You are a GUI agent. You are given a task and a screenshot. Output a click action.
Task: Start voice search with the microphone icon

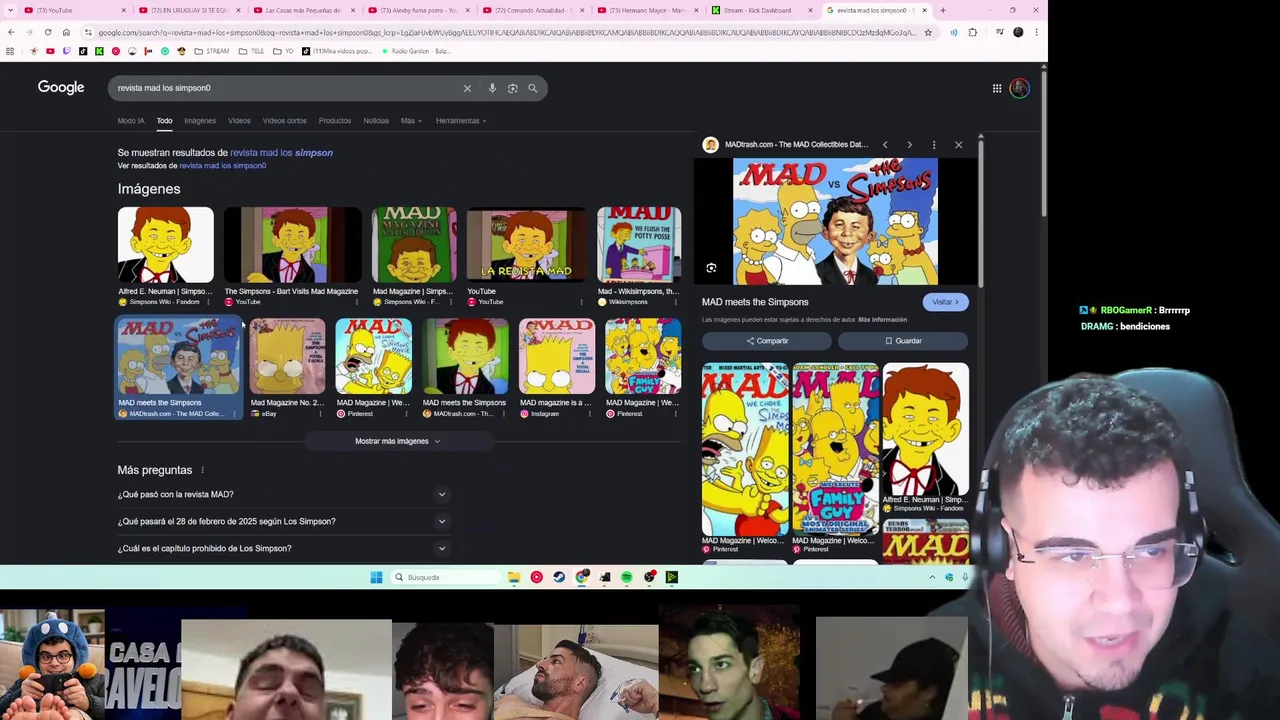click(x=492, y=88)
